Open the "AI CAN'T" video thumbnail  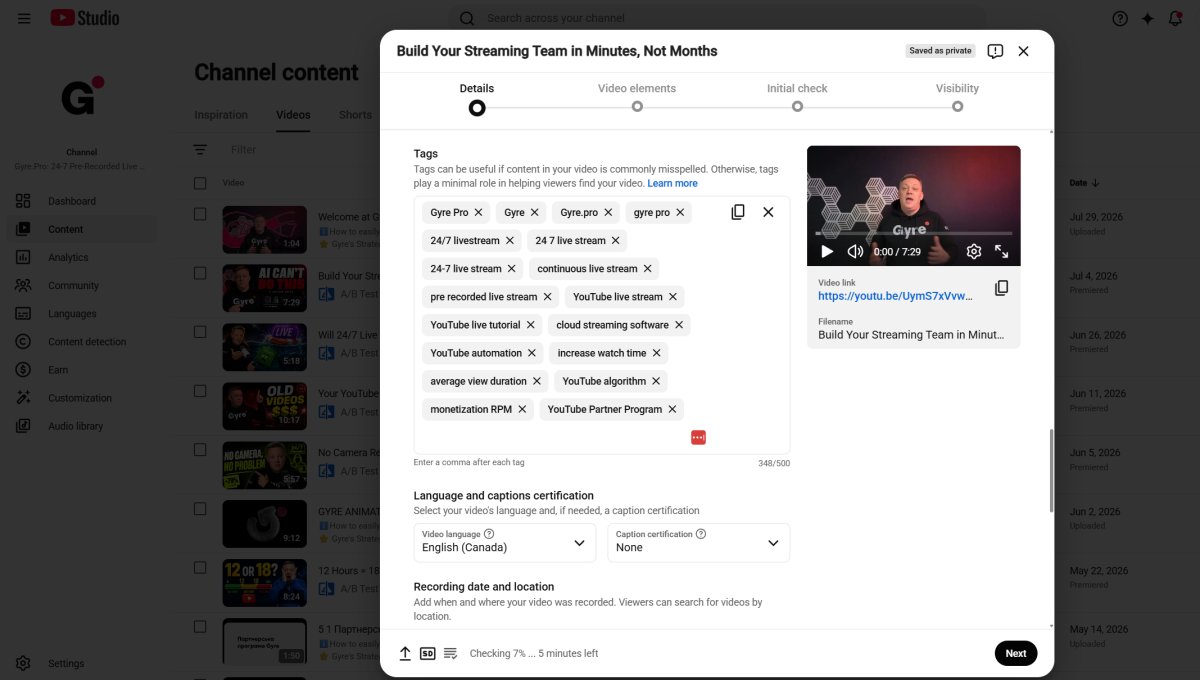[264, 288]
